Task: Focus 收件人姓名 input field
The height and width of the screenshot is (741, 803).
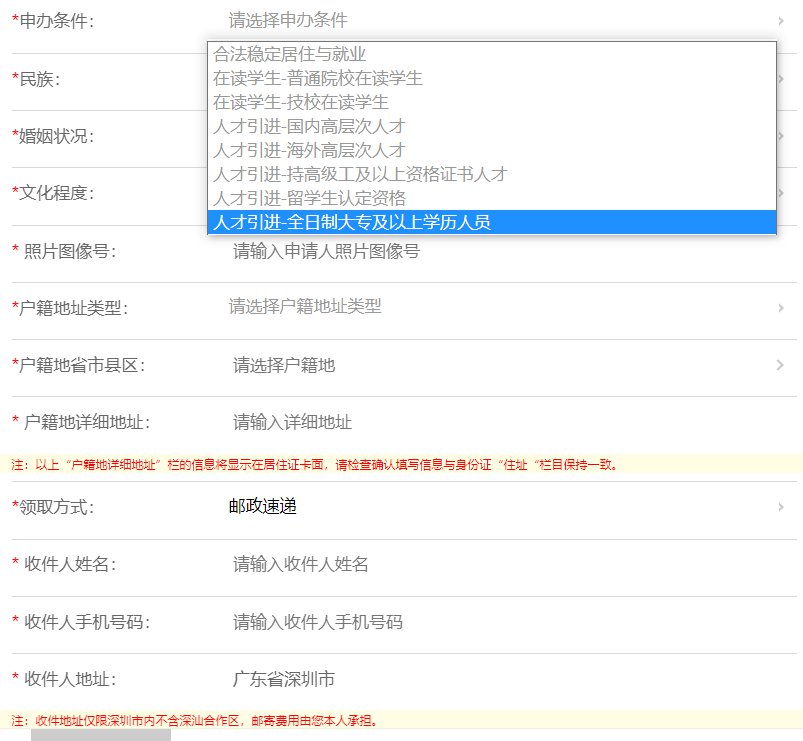Action: pyautogui.click(x=510, y=564)
